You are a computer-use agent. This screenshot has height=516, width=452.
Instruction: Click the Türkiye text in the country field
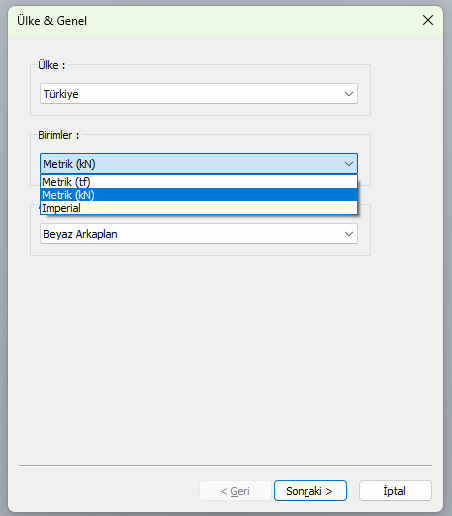coord(61,94)
